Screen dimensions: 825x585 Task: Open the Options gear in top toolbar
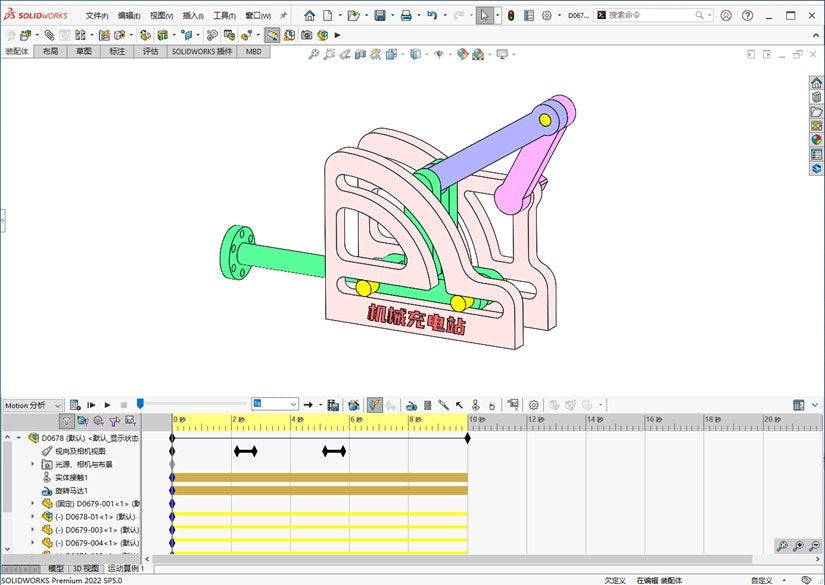pyautogui.click(x=547, y=16)
